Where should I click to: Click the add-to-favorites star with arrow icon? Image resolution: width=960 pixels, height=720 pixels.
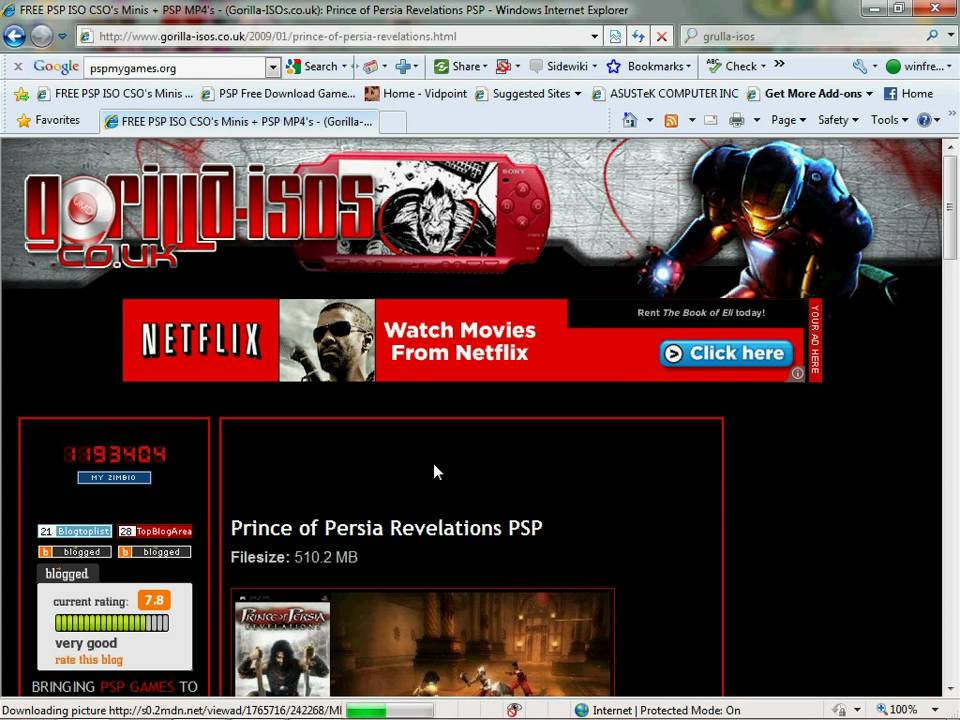coord(21,94)
